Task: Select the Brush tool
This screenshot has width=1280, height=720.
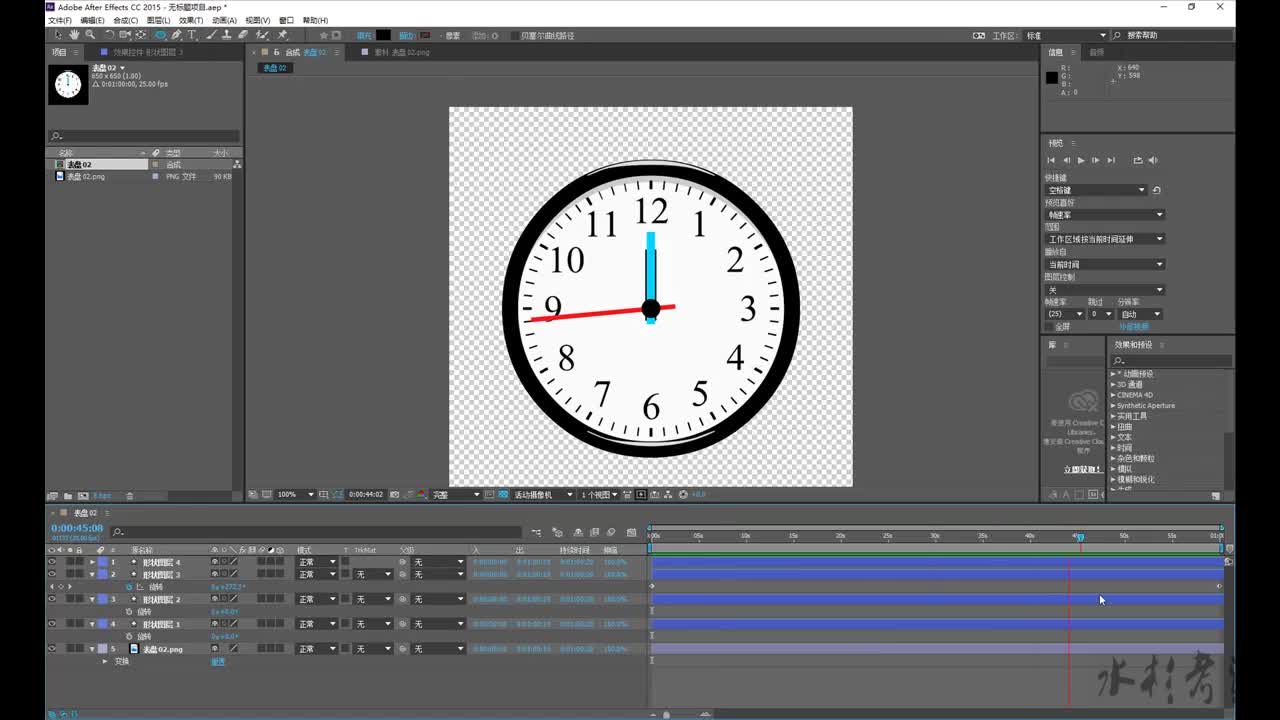Action: point(211,35)
